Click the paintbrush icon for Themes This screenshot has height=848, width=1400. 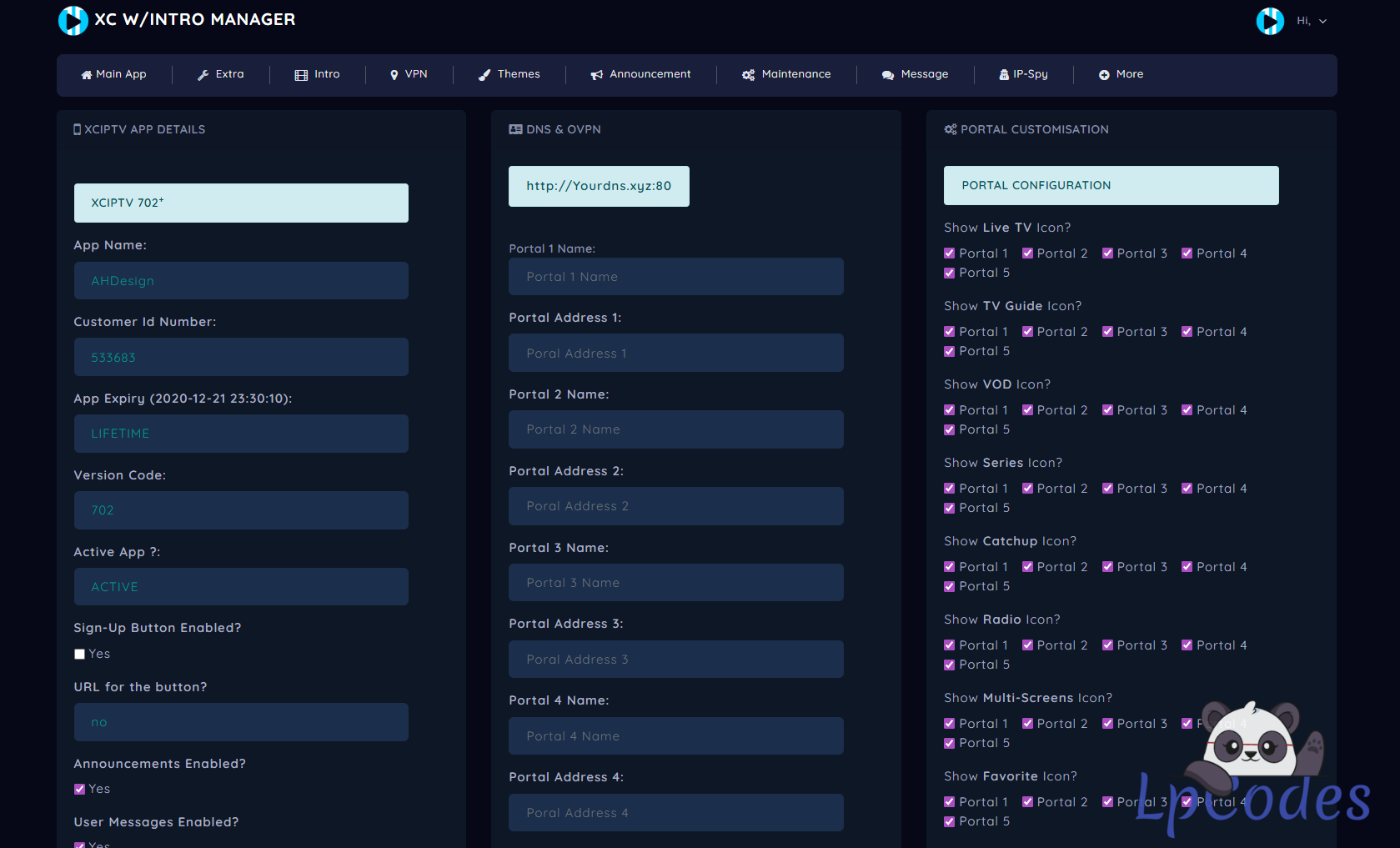pos(484,75)
